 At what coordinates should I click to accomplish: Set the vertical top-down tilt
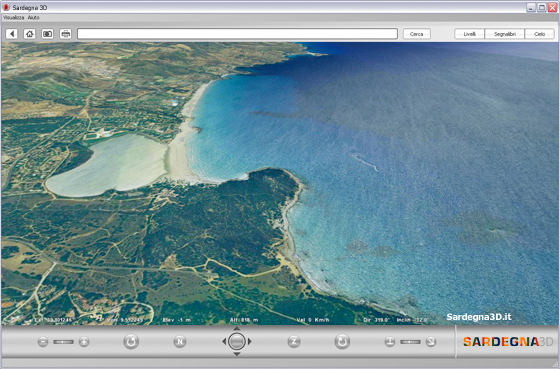coord(390,342)
